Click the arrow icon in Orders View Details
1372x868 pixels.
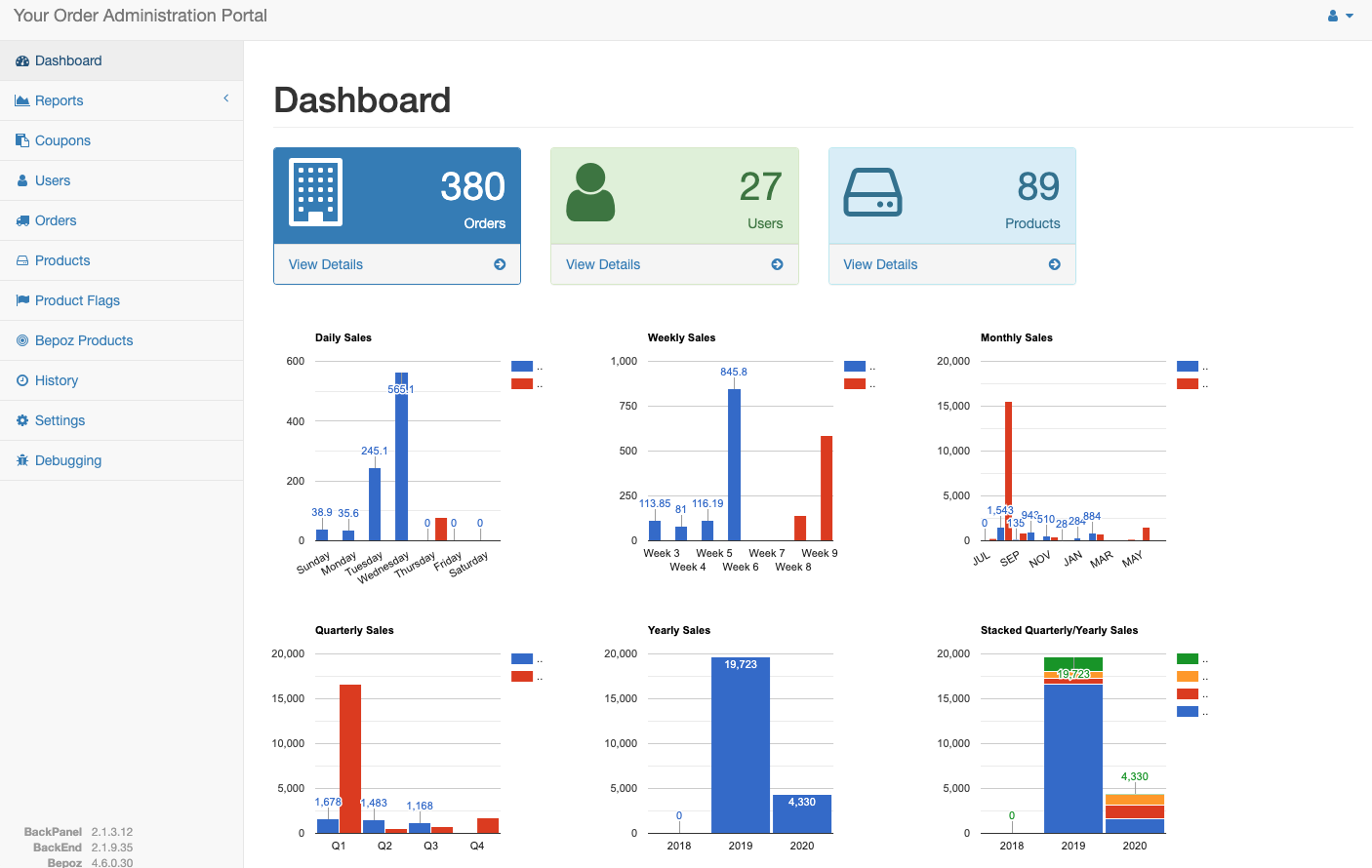(500, 264)
